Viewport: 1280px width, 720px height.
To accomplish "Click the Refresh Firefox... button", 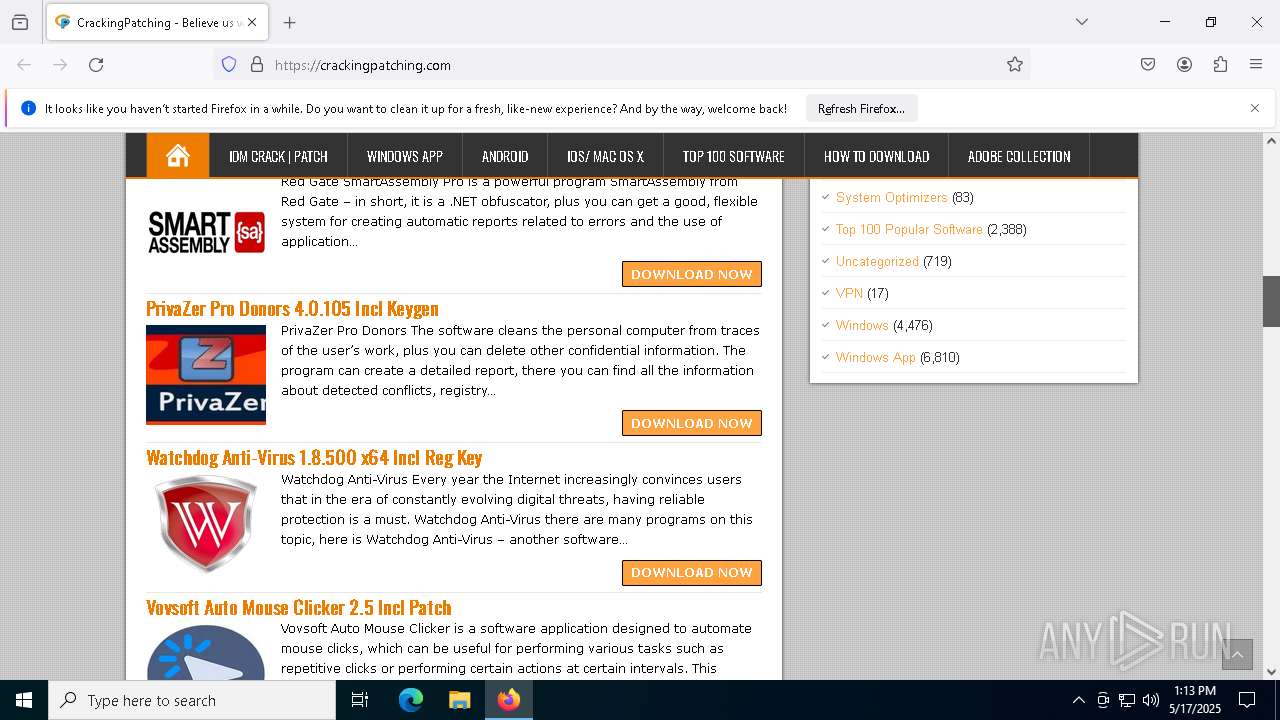I will [x=861, y=108].
